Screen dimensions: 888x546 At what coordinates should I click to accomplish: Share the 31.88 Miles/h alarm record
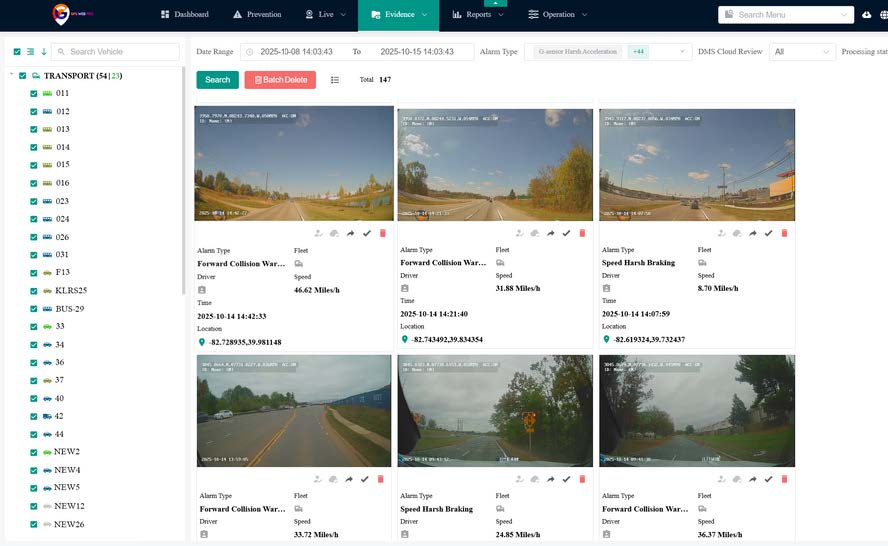tap(553, 233)
